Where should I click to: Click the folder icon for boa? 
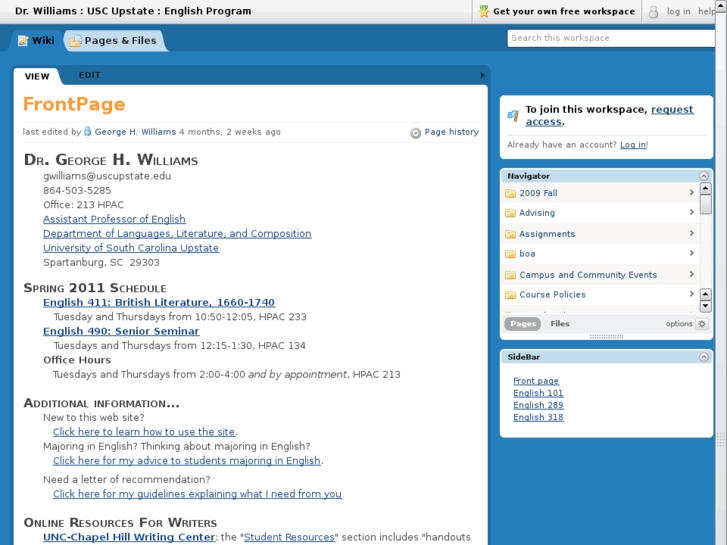click(510, 254)
